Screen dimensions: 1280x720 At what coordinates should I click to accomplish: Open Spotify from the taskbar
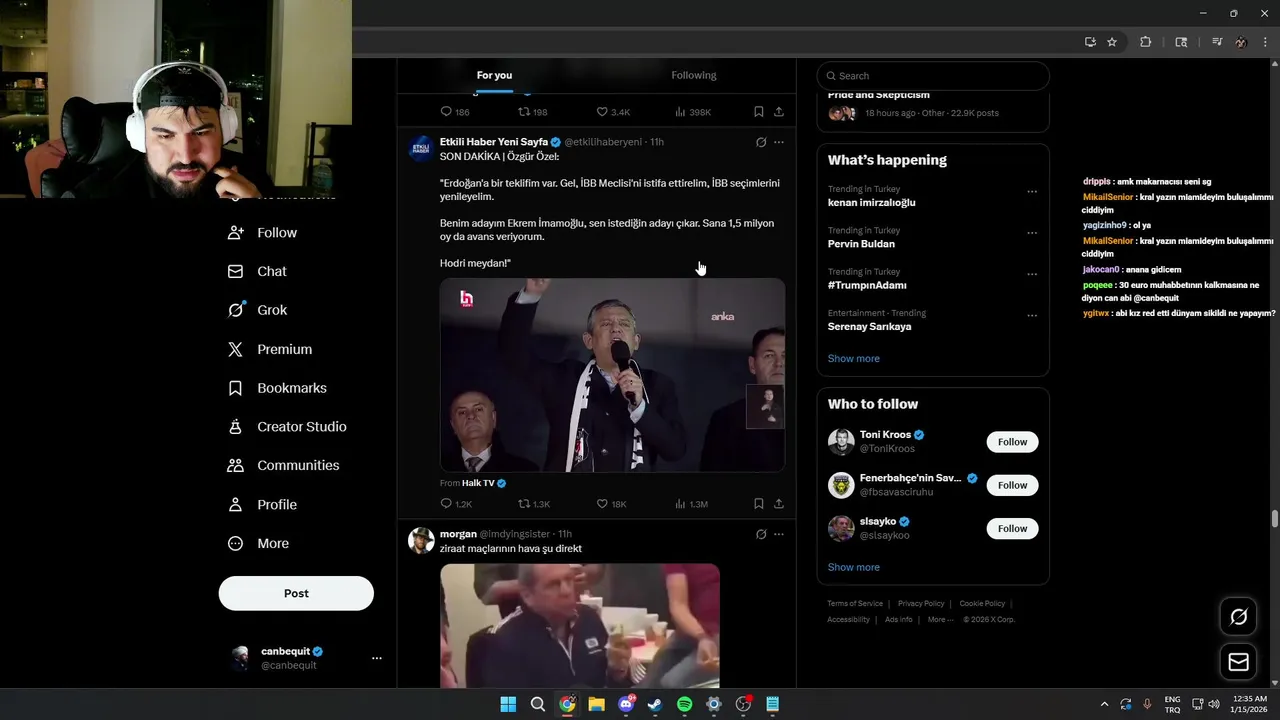click(x=684, y=704)
